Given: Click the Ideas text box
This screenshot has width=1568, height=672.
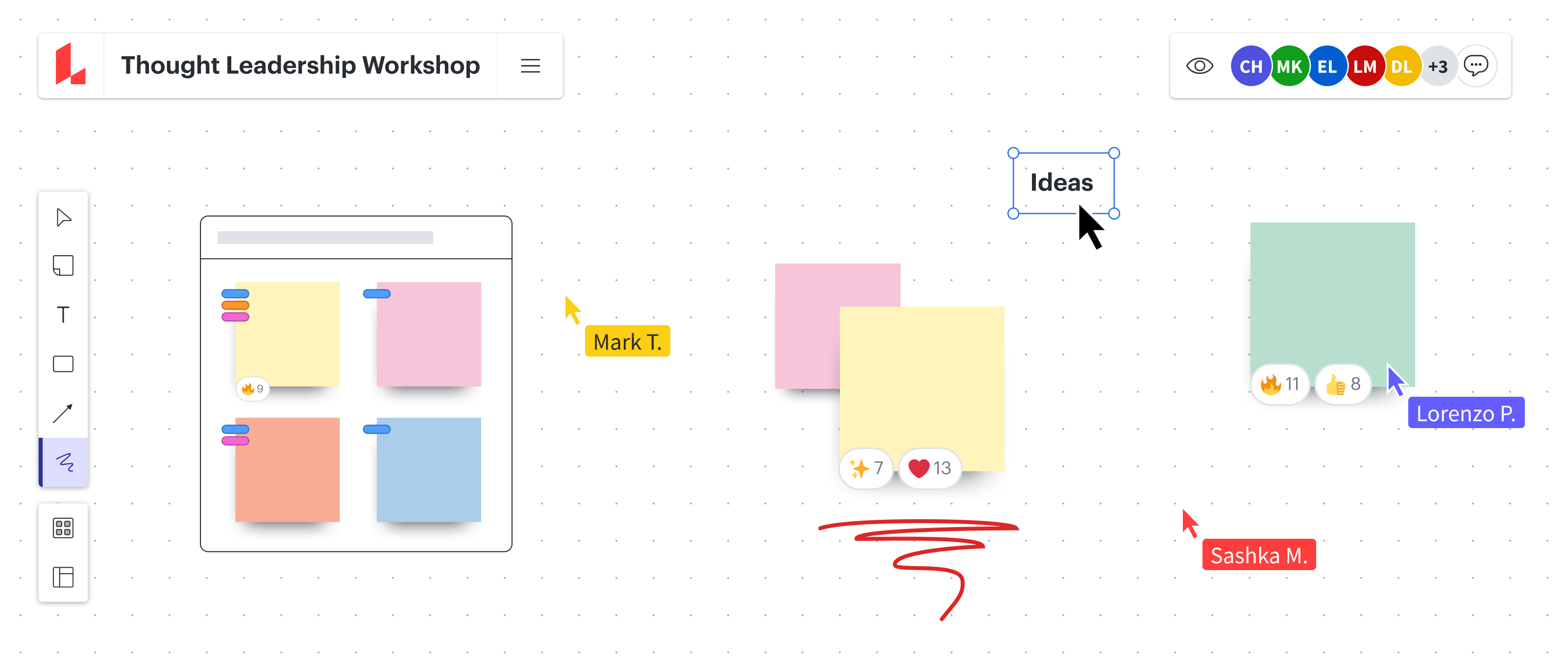Looking at the screenshot, I should point(1061,183).
